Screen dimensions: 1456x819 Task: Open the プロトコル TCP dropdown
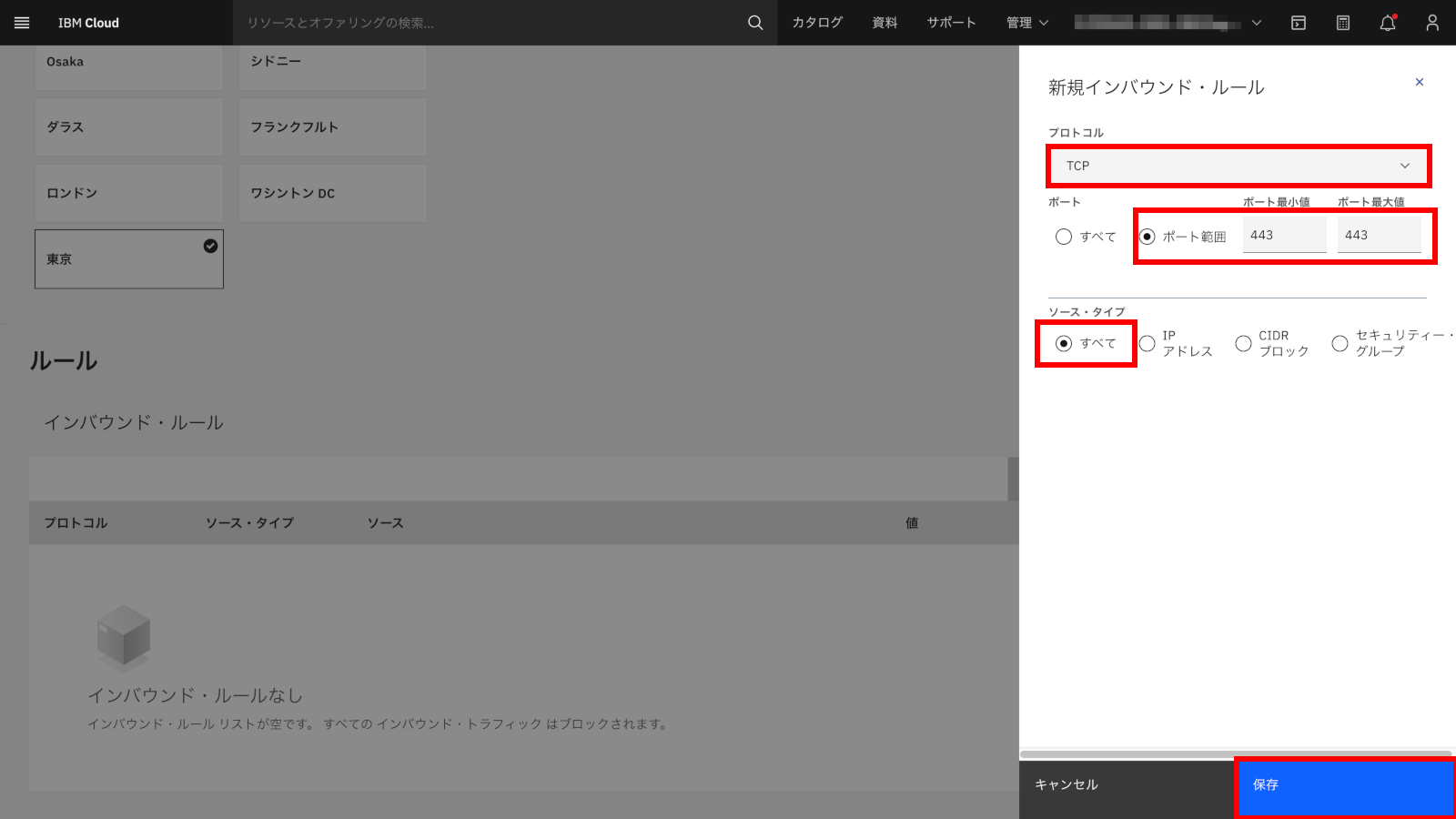pyautogui.click(x=1238, y=166)
